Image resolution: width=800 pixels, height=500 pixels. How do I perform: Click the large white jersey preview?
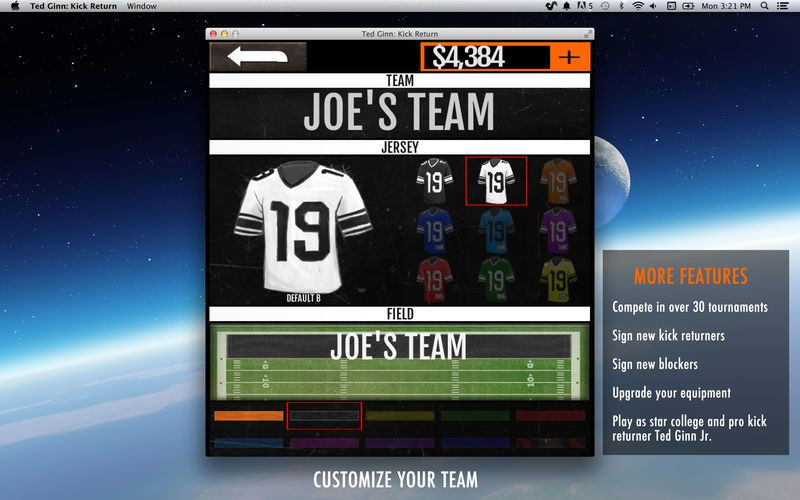tap(303, 227)
